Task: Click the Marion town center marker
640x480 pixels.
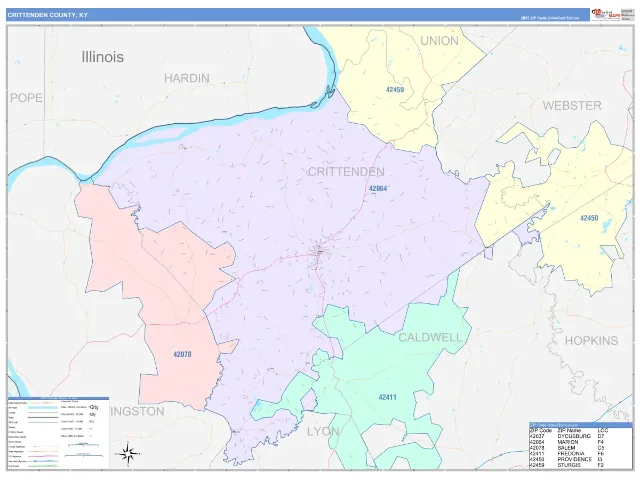Action: click(320, 252)
